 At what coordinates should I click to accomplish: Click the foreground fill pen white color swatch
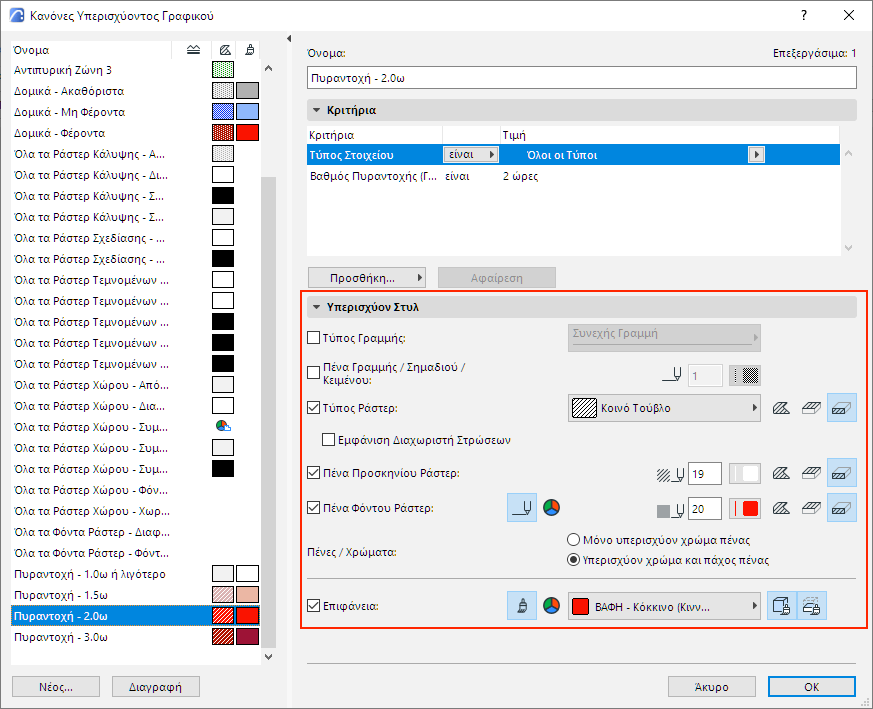coord(745,474)
